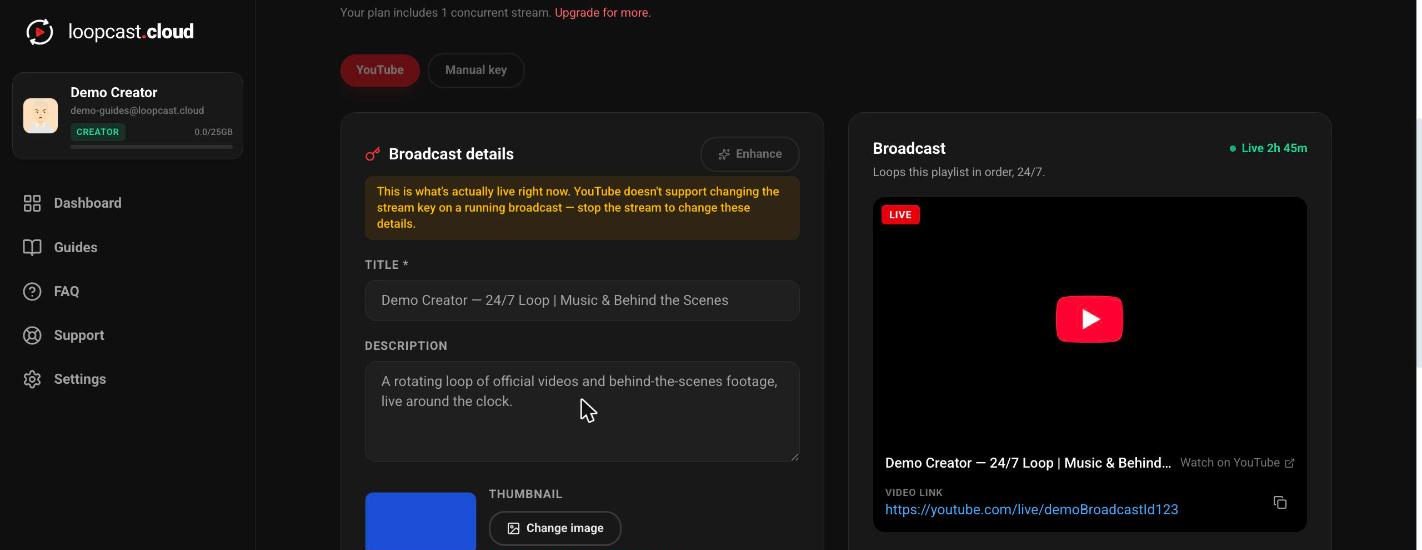Viewport: 1422px width, 550px height.
Task: Open the Support menu item
Action: tap(128, 335)
